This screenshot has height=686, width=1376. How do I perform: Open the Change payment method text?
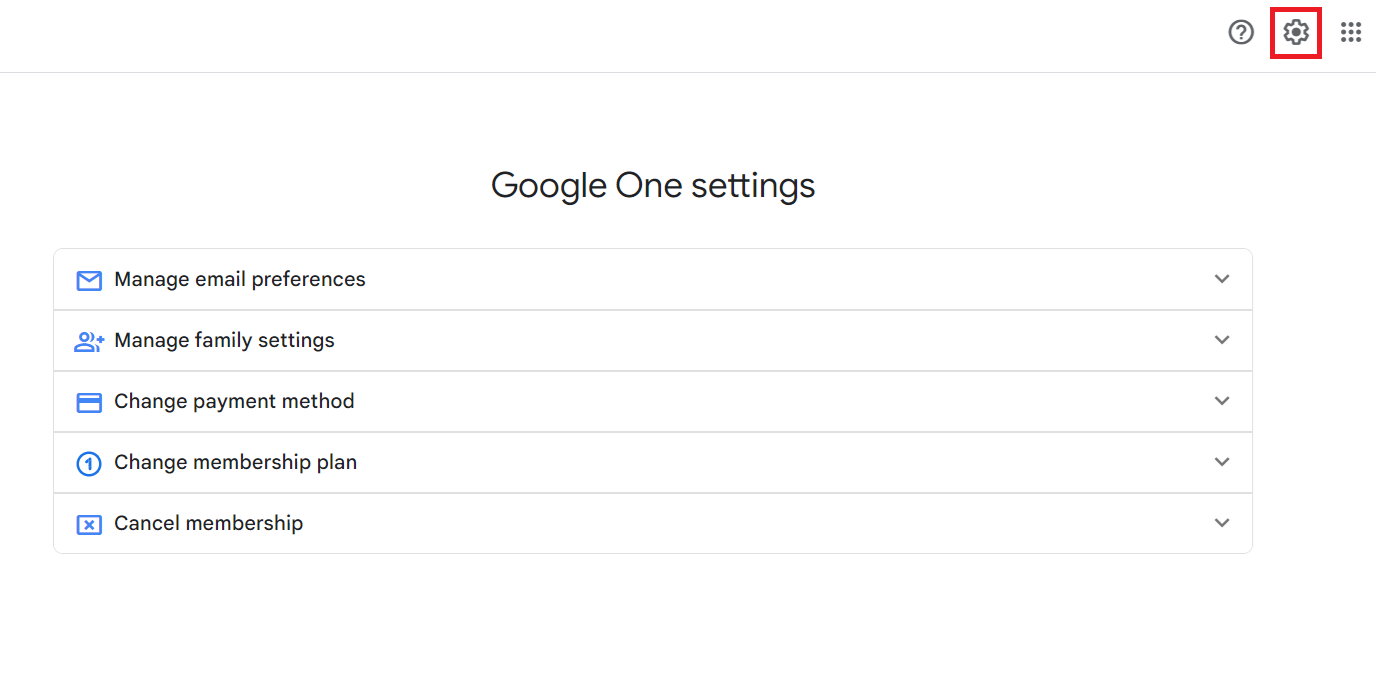(234, 401)
